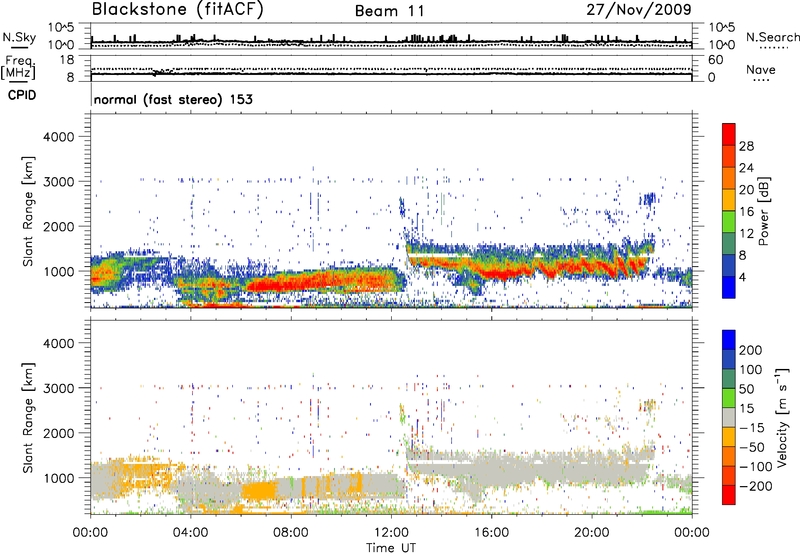Click velocity colorbar tick value 200
Screen dimensions: 800x554
tap(751, 350)
